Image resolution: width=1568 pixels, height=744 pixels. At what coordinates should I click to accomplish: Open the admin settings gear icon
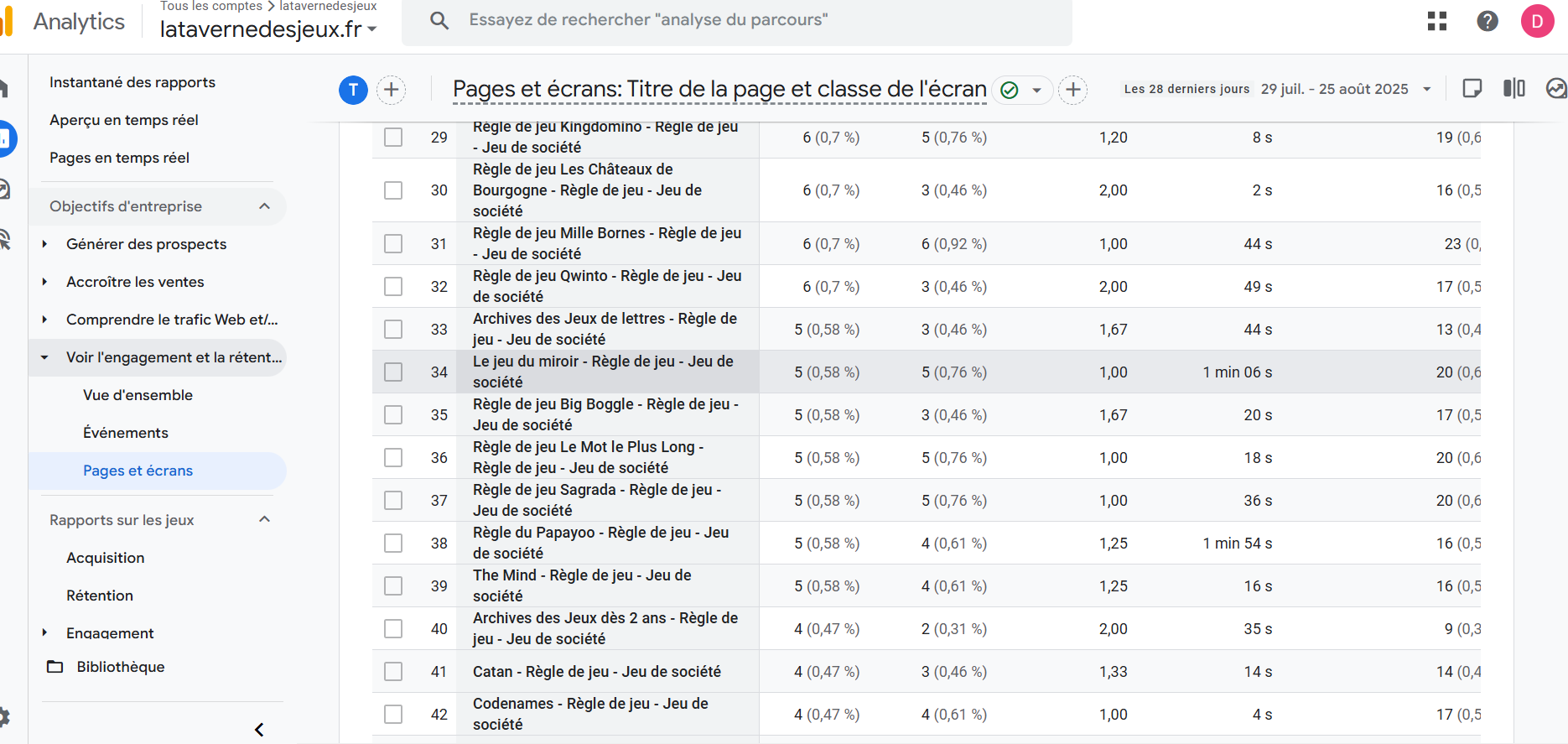pyautogui.click(x=3, y=717)
